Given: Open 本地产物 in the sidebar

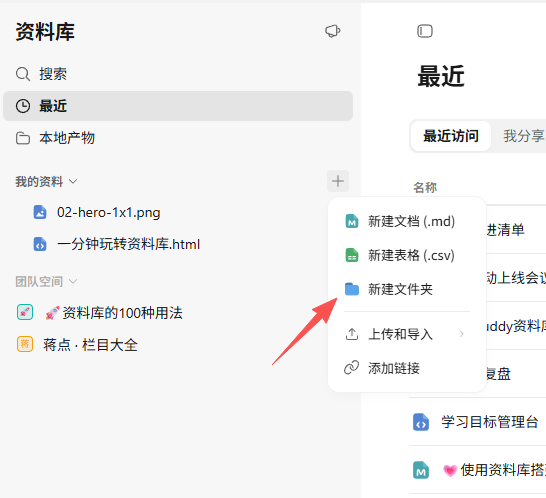Looking at the screenshot, I should pos(178,138).
